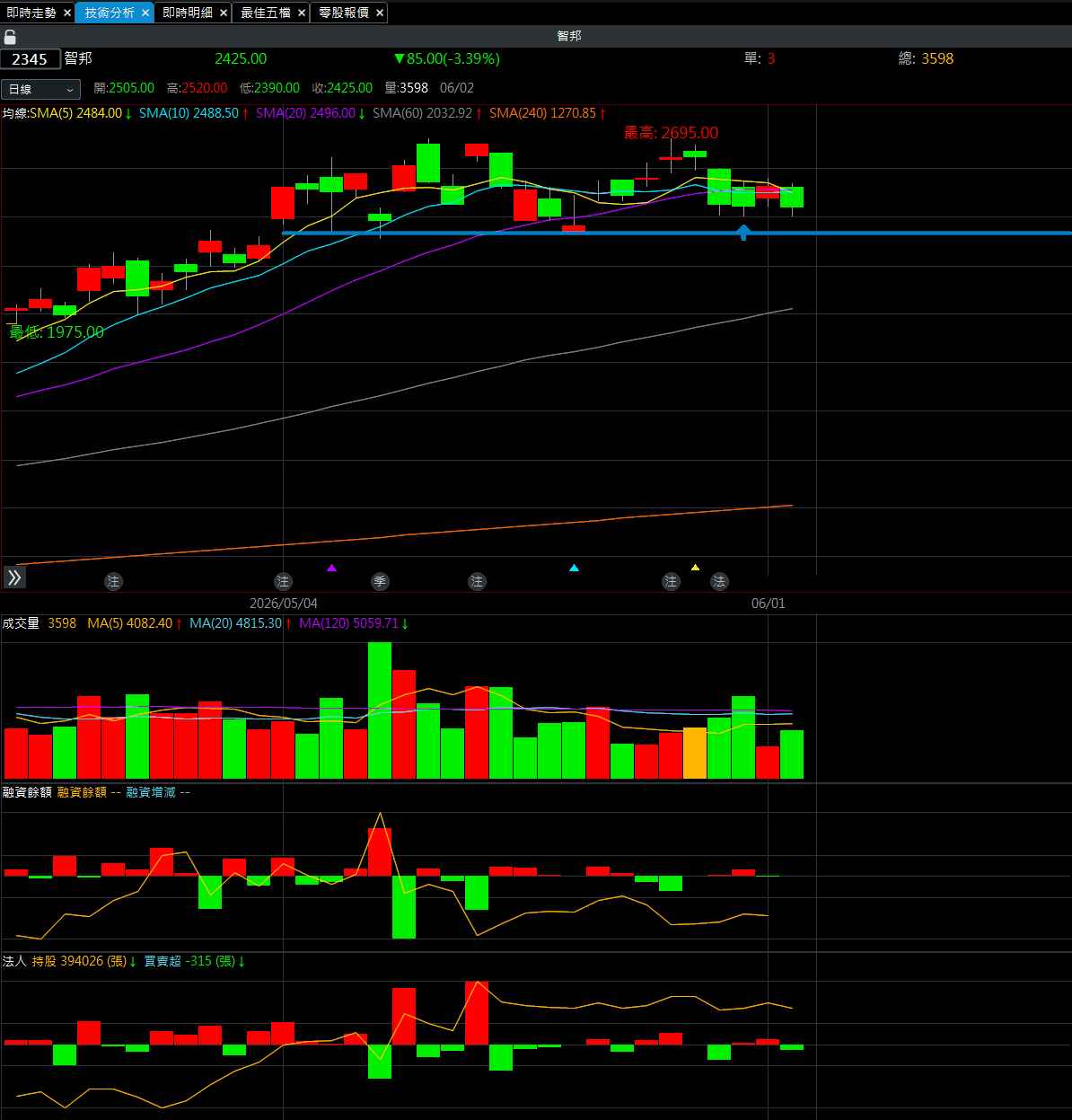Click the SMA(10) 2488.50 indicator label

194,113
